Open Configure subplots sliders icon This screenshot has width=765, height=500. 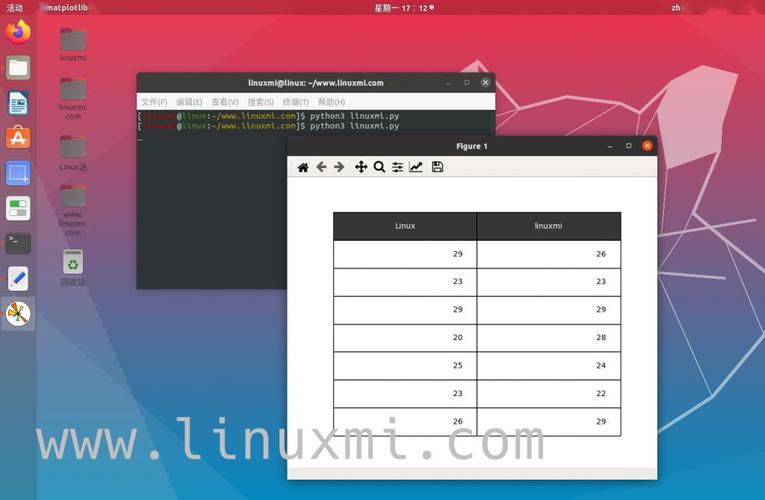click(398, 167)
